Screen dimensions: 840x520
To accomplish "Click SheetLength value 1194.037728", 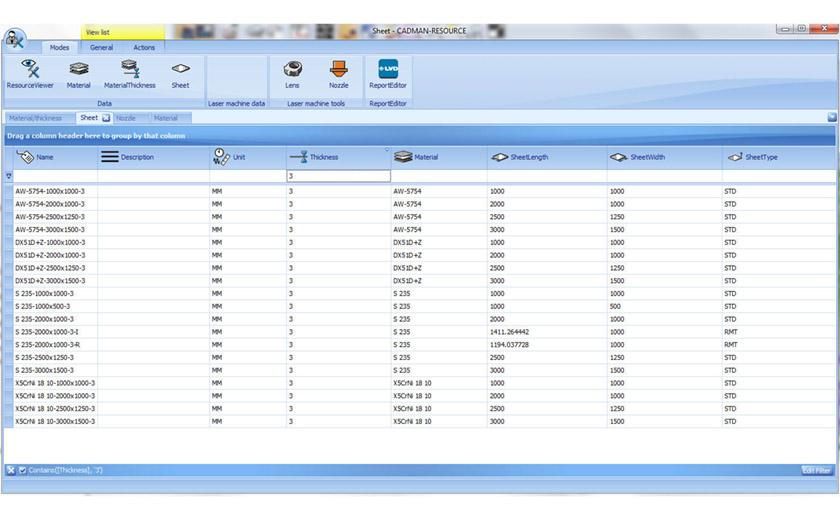I will click(x=509, y=345).
